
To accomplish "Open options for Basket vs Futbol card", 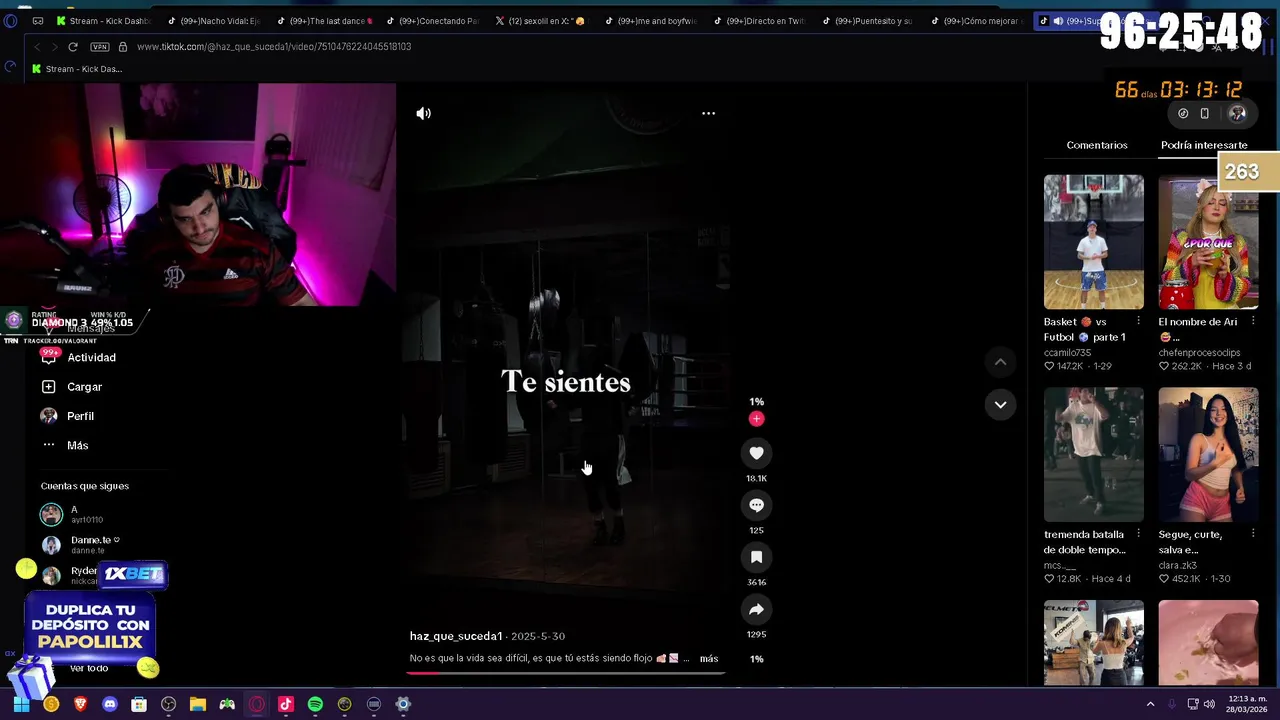I will (x=1138, y=321).
